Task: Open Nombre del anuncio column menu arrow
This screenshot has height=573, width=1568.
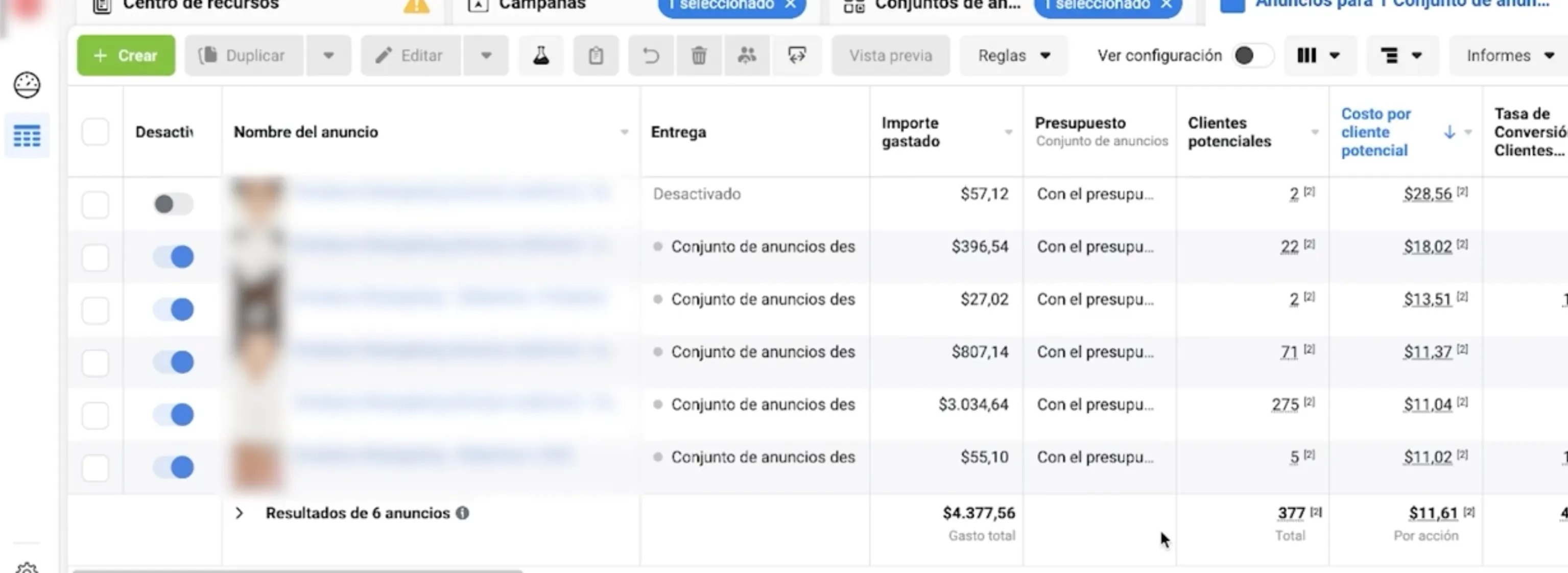Action: 624,132
